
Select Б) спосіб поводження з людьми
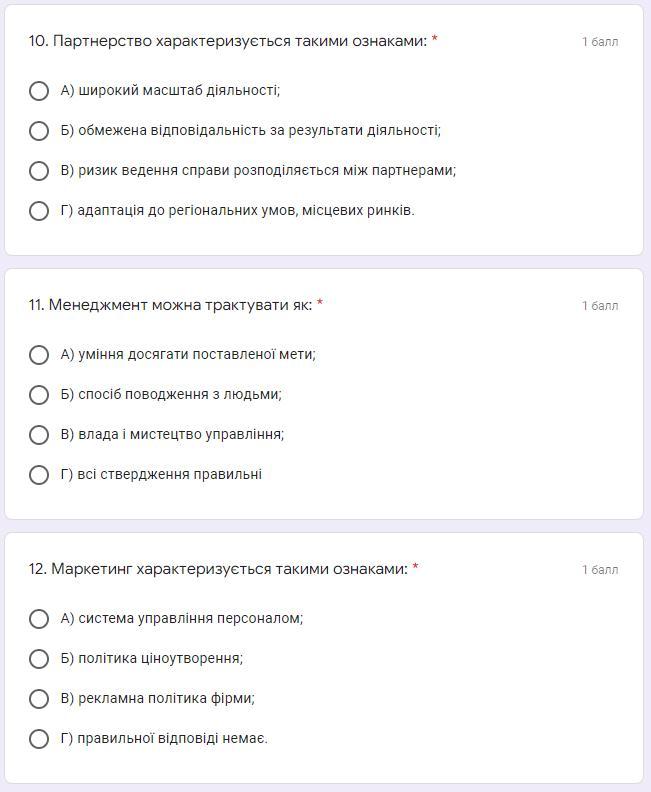pos(39,395)
